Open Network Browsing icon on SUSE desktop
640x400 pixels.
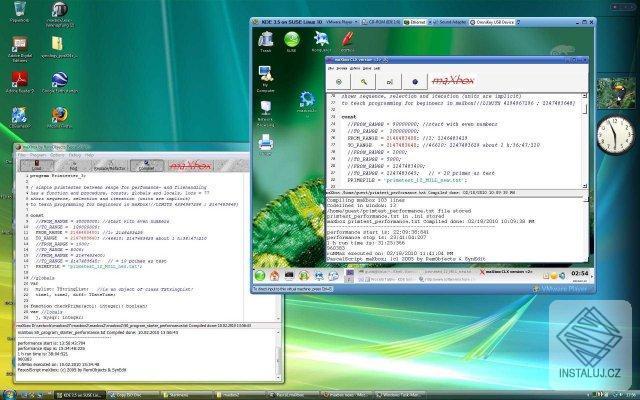(x=266, y=114)
